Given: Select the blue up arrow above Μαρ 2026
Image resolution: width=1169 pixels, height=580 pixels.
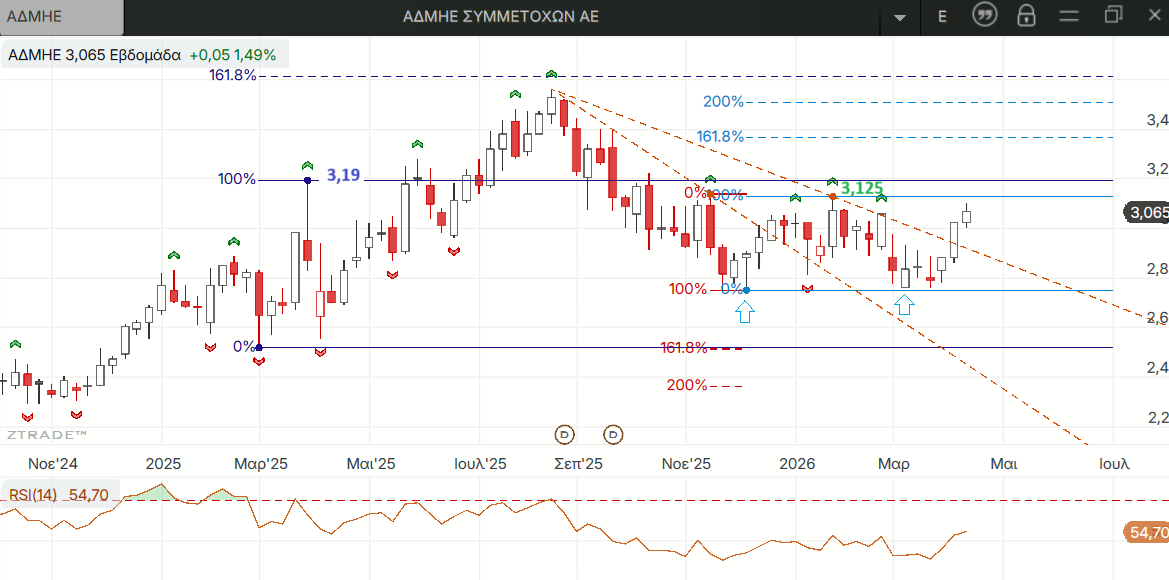Looking at the screenshot, I should point(904,305).
